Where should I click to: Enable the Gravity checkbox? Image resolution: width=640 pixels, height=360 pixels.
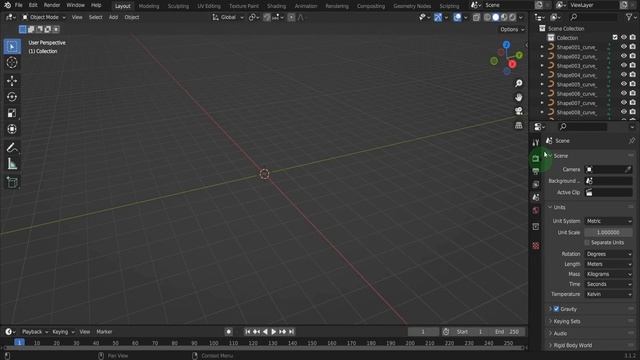556,309
